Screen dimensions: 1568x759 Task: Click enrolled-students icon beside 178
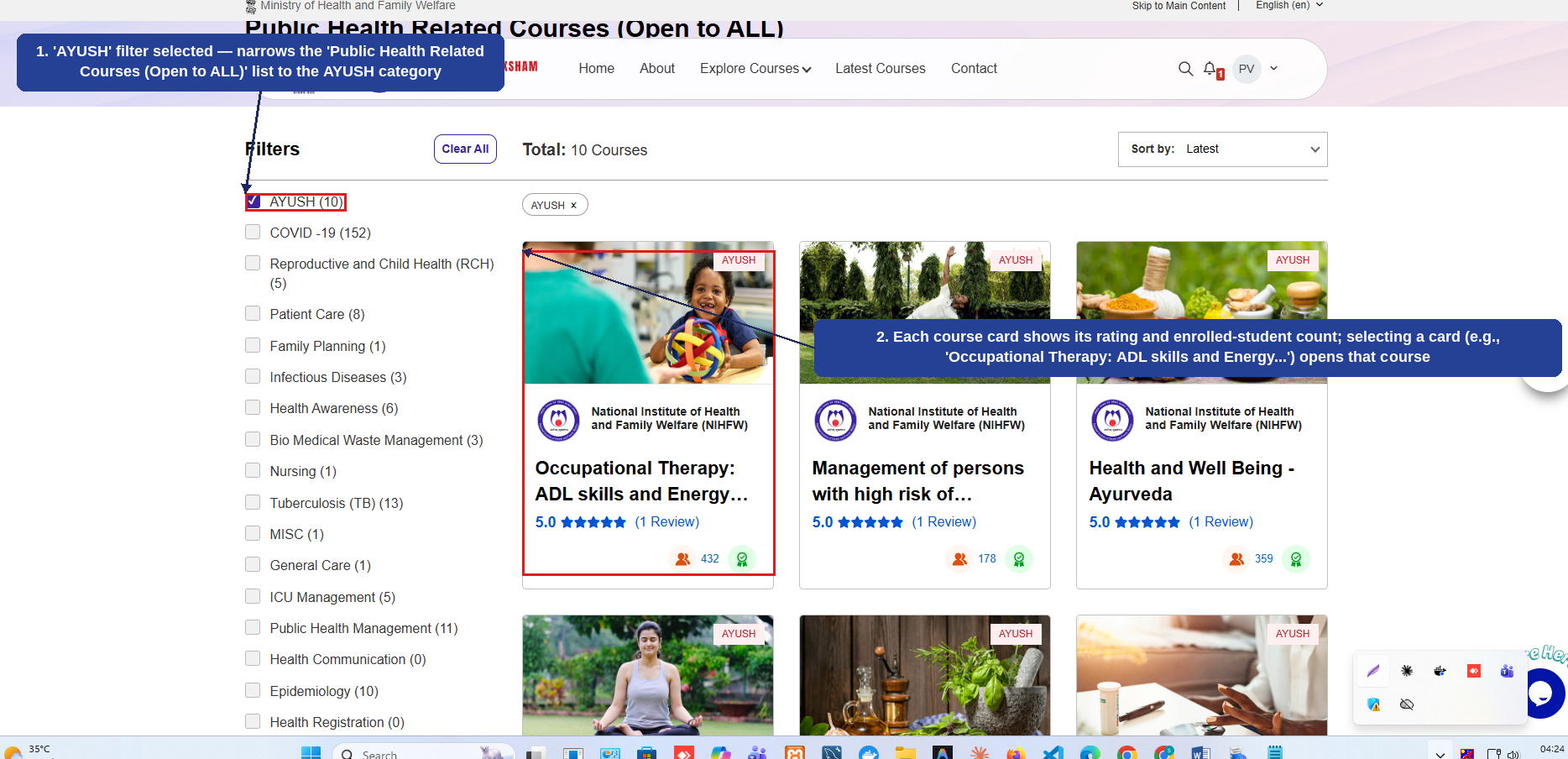pyautogui.click(x=960, y=559)
